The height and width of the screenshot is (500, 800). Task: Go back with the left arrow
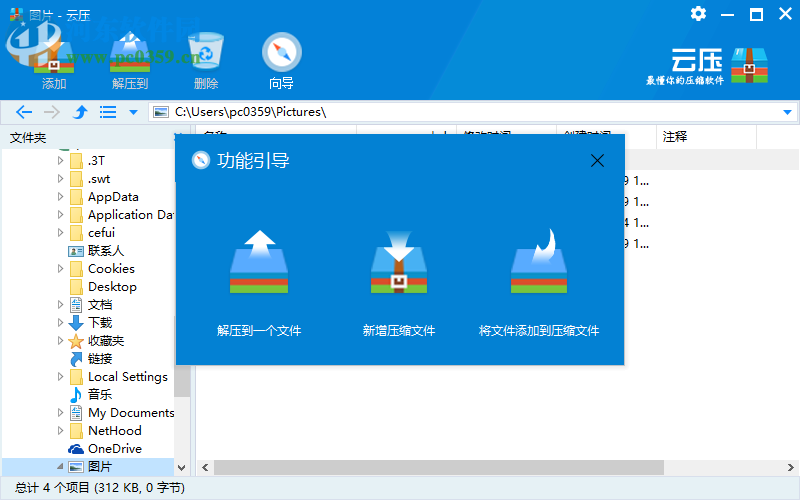point(24,112)
